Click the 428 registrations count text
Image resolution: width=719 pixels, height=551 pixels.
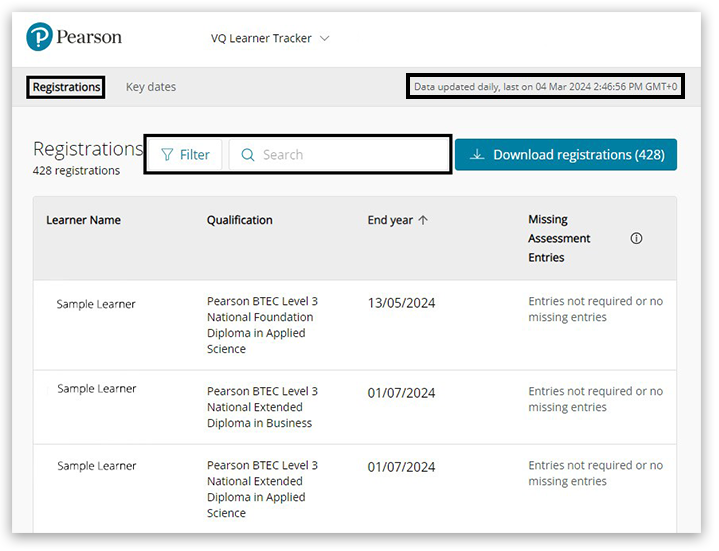[x=76, y=171]
